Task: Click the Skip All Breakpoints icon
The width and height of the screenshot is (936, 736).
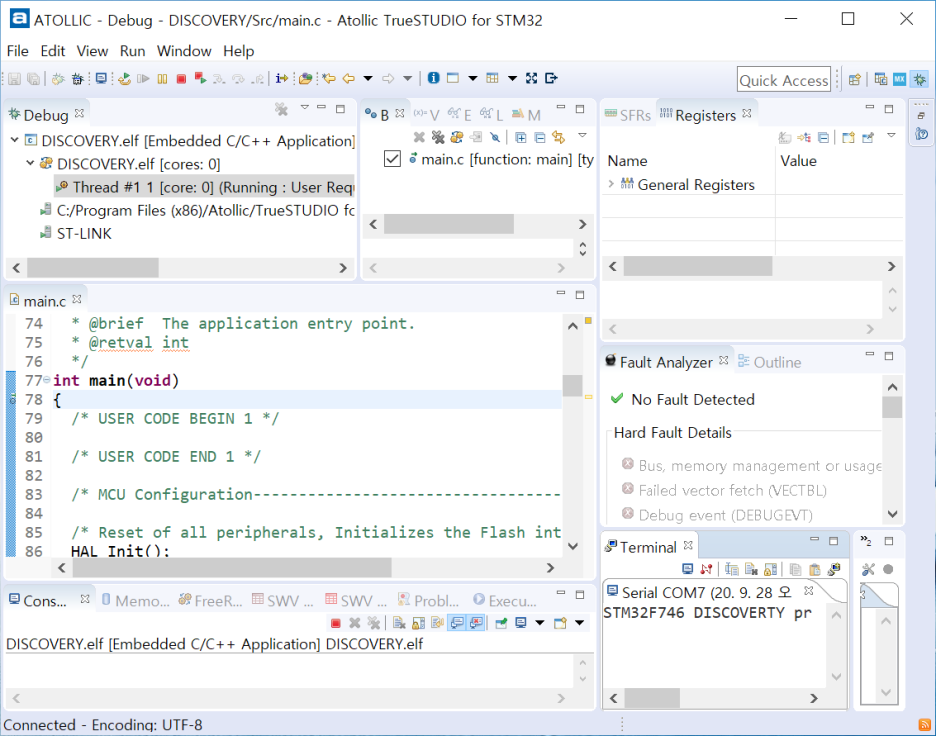Action: (x=495, y=138)
